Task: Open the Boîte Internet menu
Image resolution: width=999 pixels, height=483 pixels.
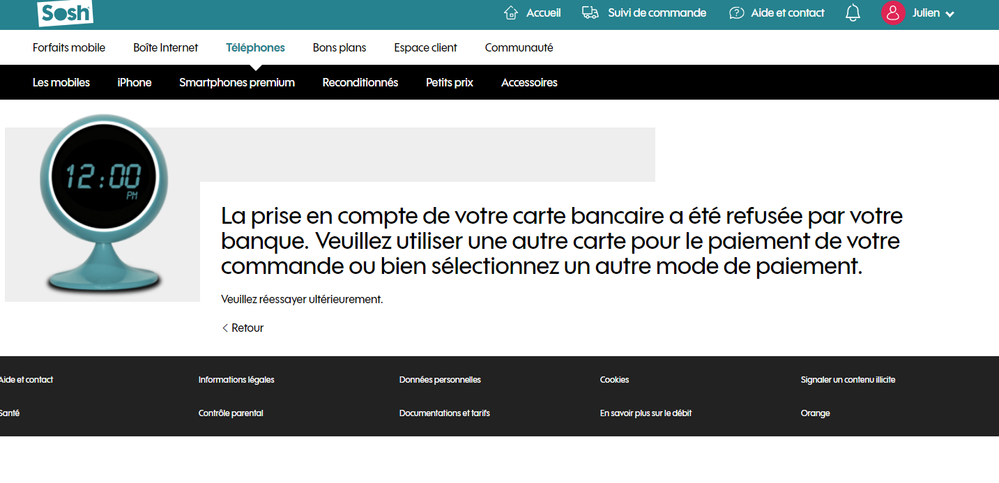Action: coord(166,47)
